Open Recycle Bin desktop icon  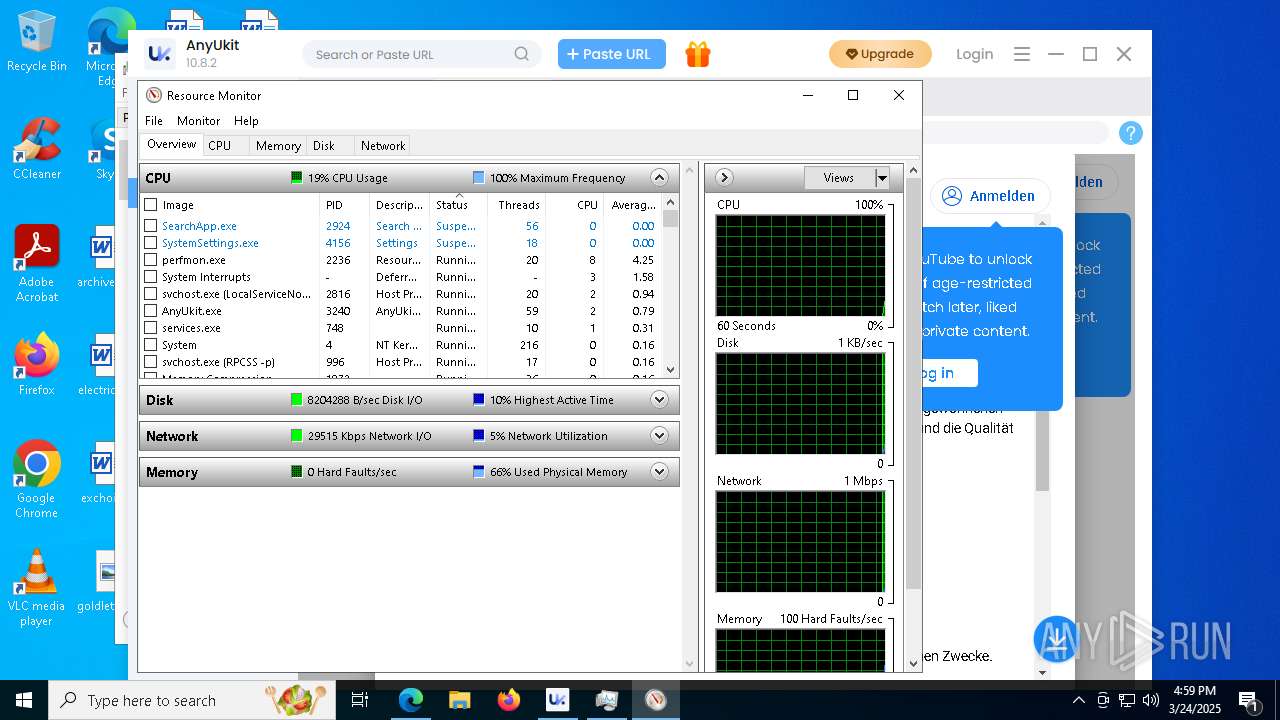click(36, 41)
